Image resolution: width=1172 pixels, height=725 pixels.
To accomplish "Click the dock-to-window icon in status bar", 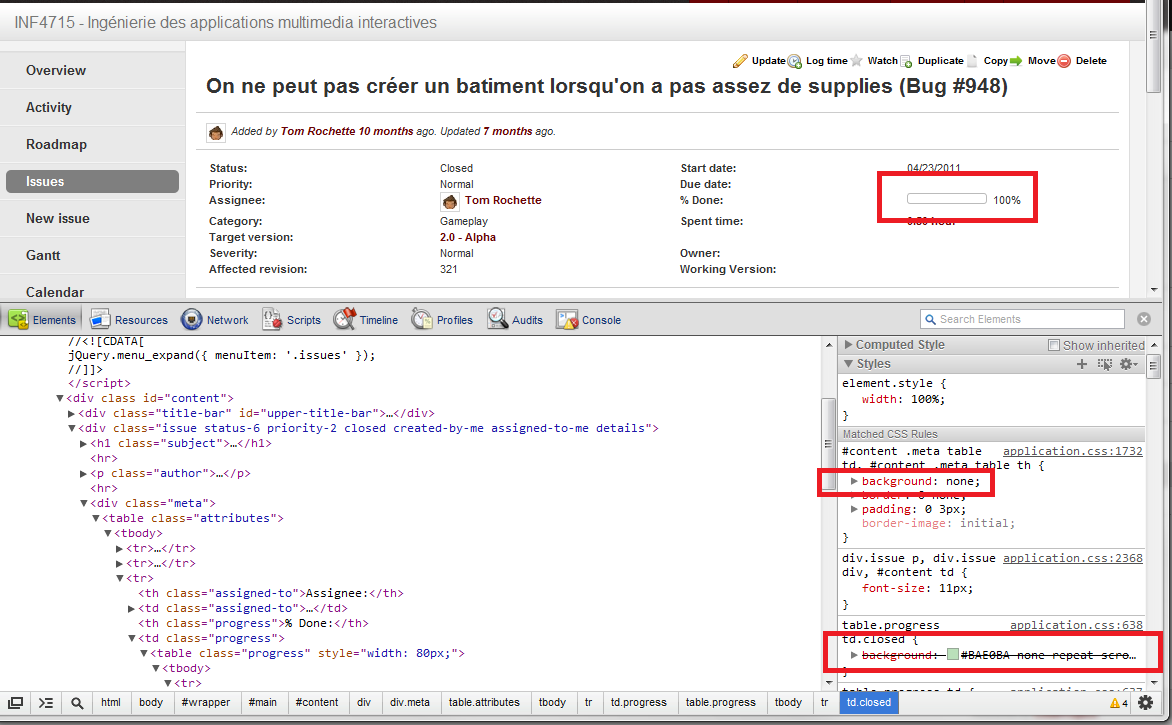I will pyautogui.click(x=15, y=703).
